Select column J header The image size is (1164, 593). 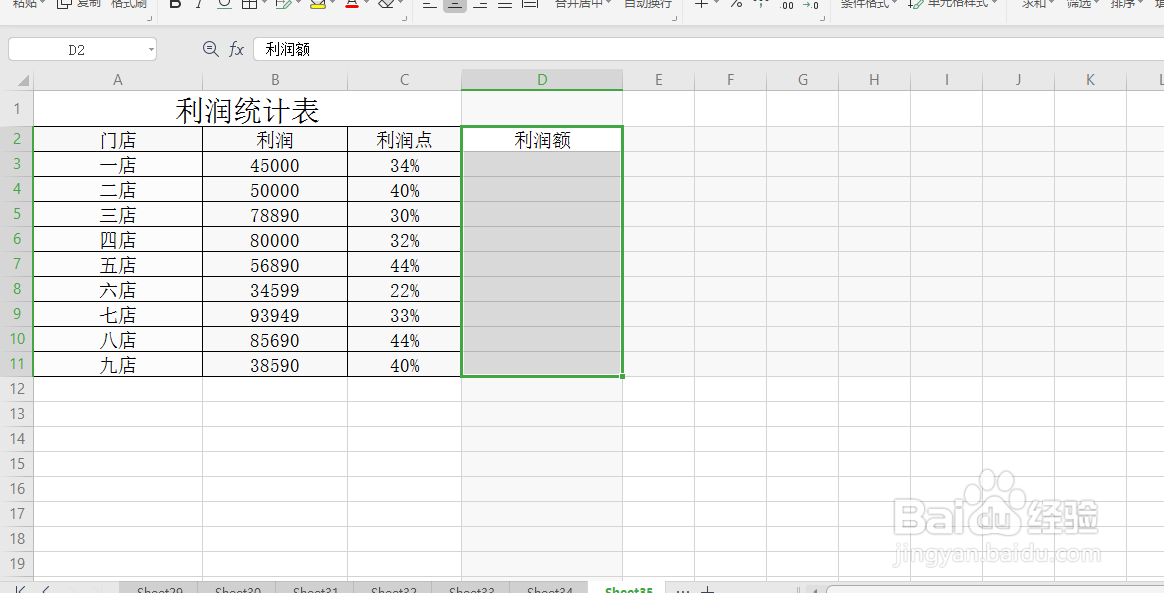1018,79
